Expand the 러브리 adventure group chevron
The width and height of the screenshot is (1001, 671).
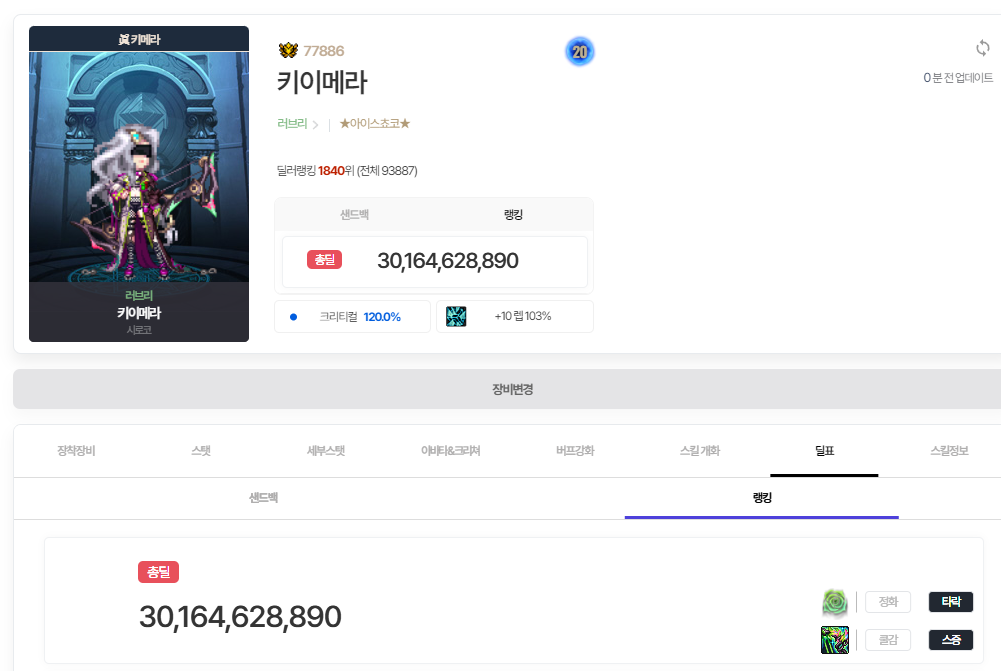click(x=316, y=125)
